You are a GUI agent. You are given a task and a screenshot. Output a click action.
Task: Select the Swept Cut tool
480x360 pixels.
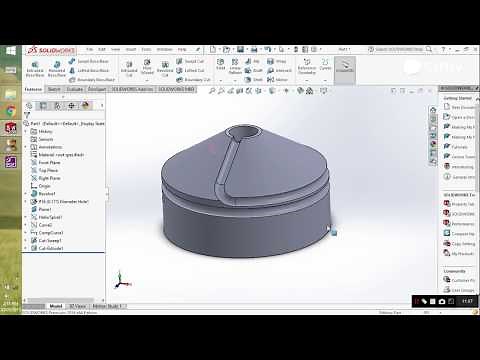click(190, 61)
